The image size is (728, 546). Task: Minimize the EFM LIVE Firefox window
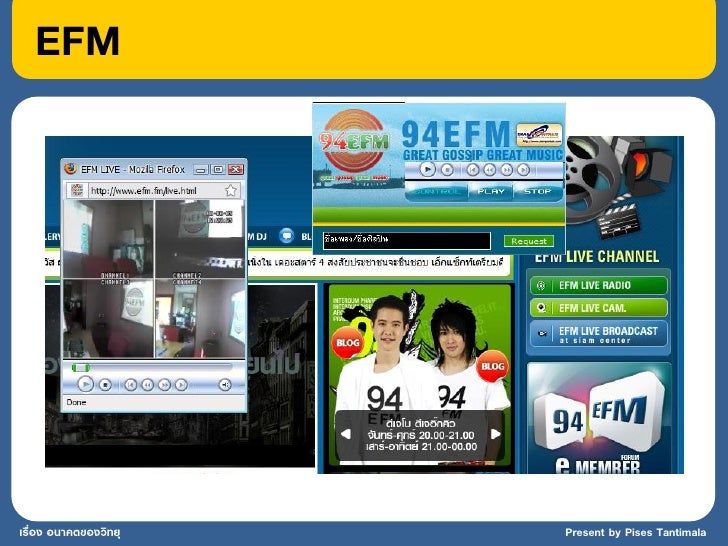(x=201, y=169)
